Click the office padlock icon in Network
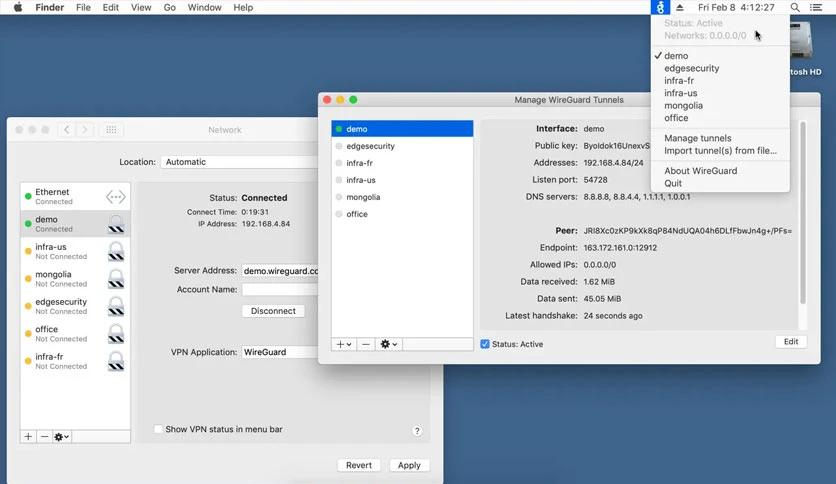The width and height of the screenshot is (836, 484). point(116,334)
